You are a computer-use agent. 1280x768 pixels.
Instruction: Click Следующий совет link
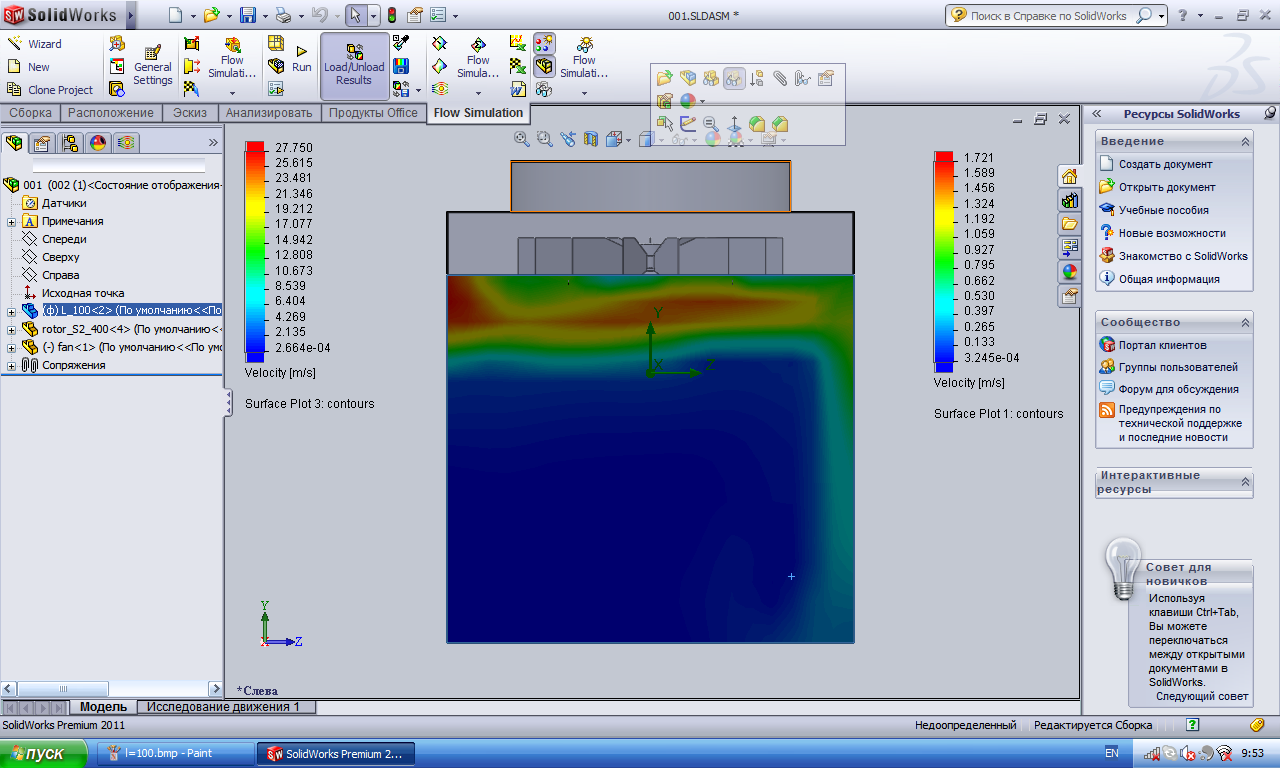[1202, 696]
